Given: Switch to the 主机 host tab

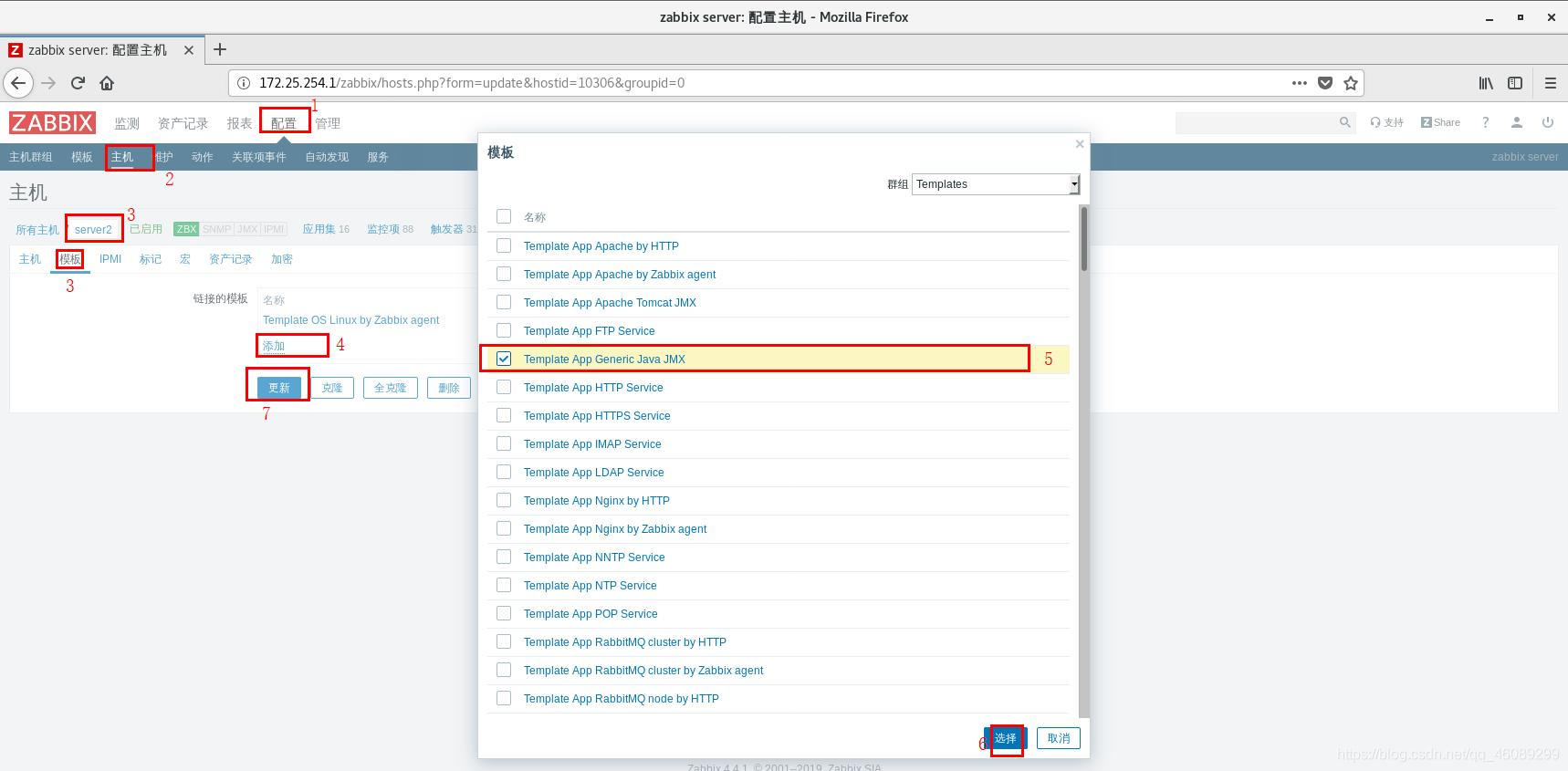Looking at the screenshot, I should coord(30,259).
